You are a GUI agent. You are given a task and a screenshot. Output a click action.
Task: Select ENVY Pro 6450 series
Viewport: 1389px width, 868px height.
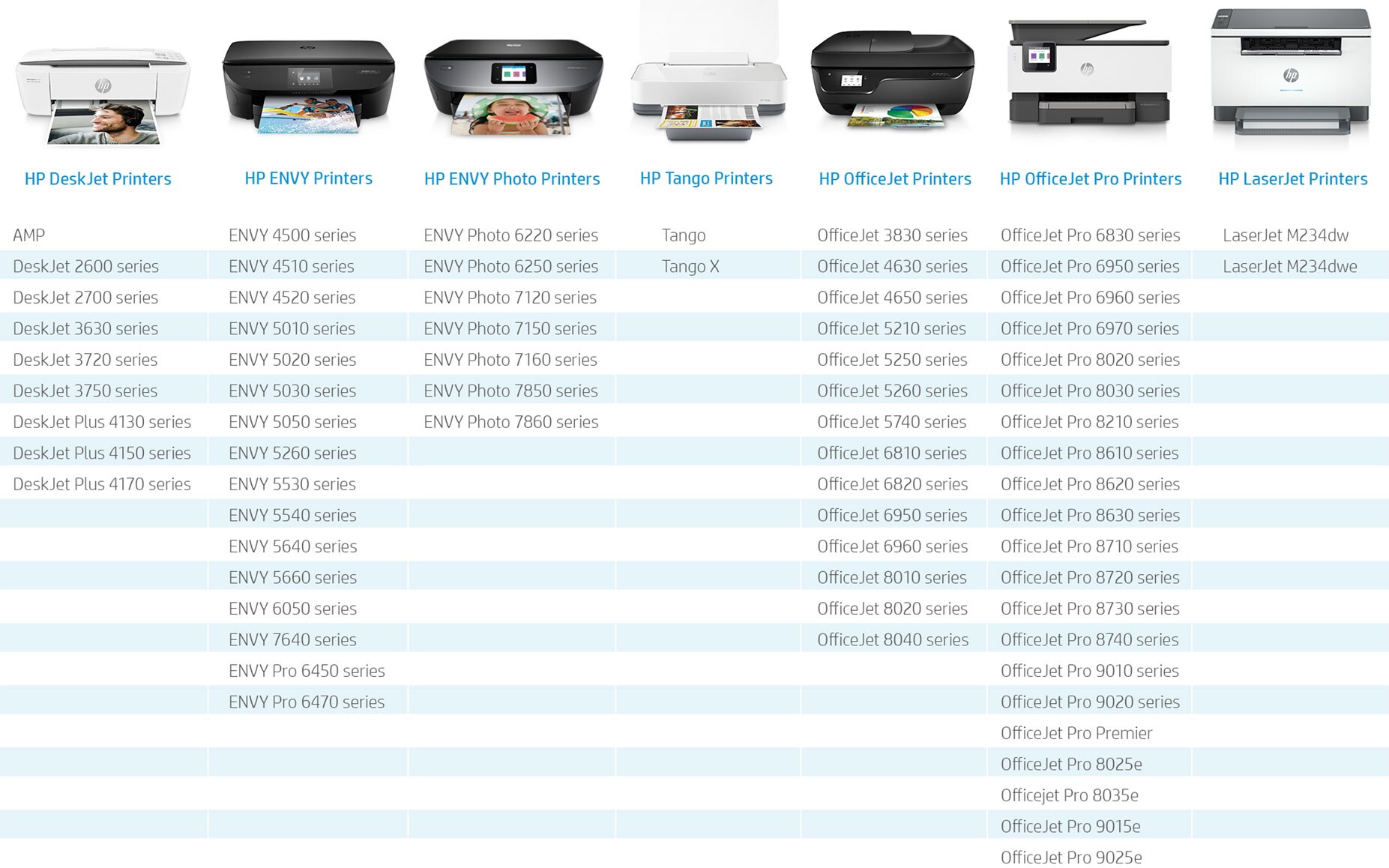[307, 671]
